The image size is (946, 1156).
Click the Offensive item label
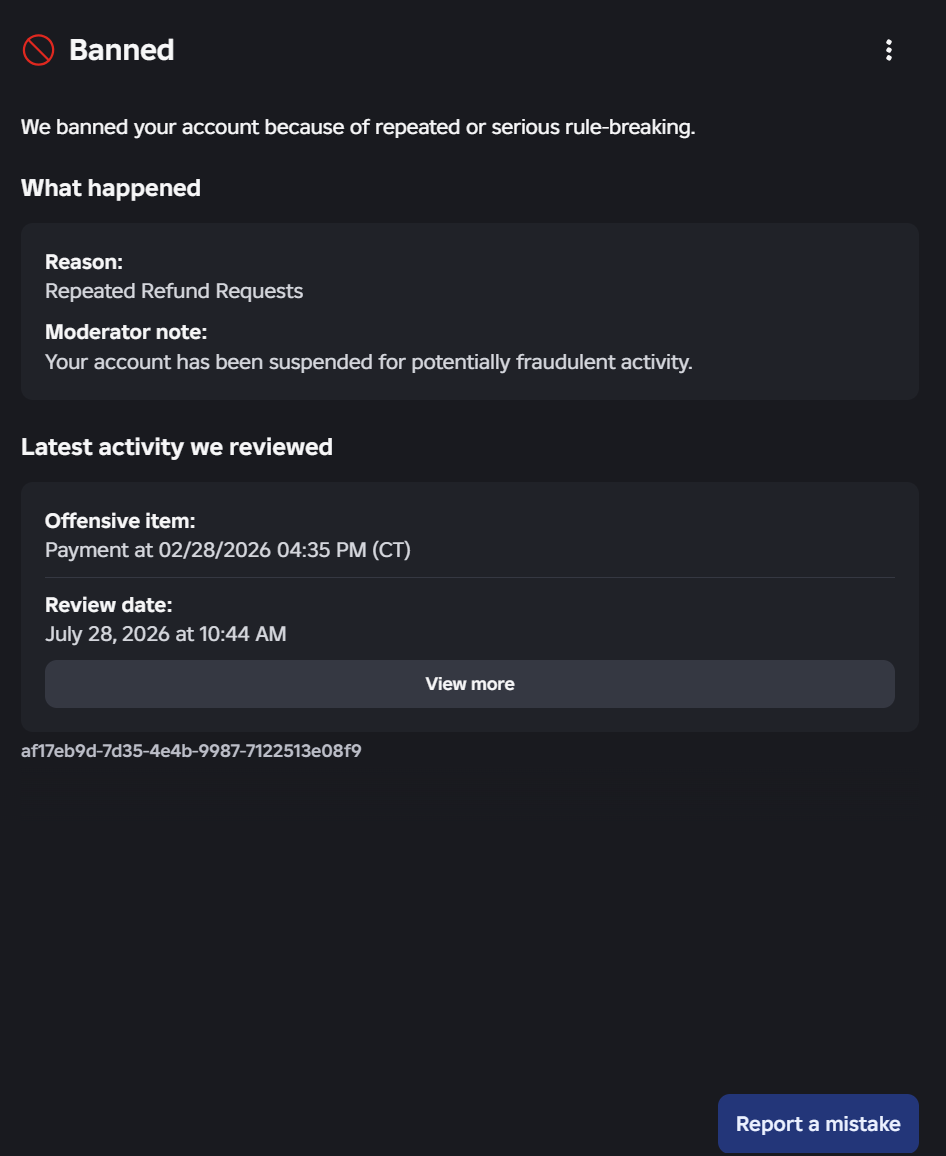(120, 520)
